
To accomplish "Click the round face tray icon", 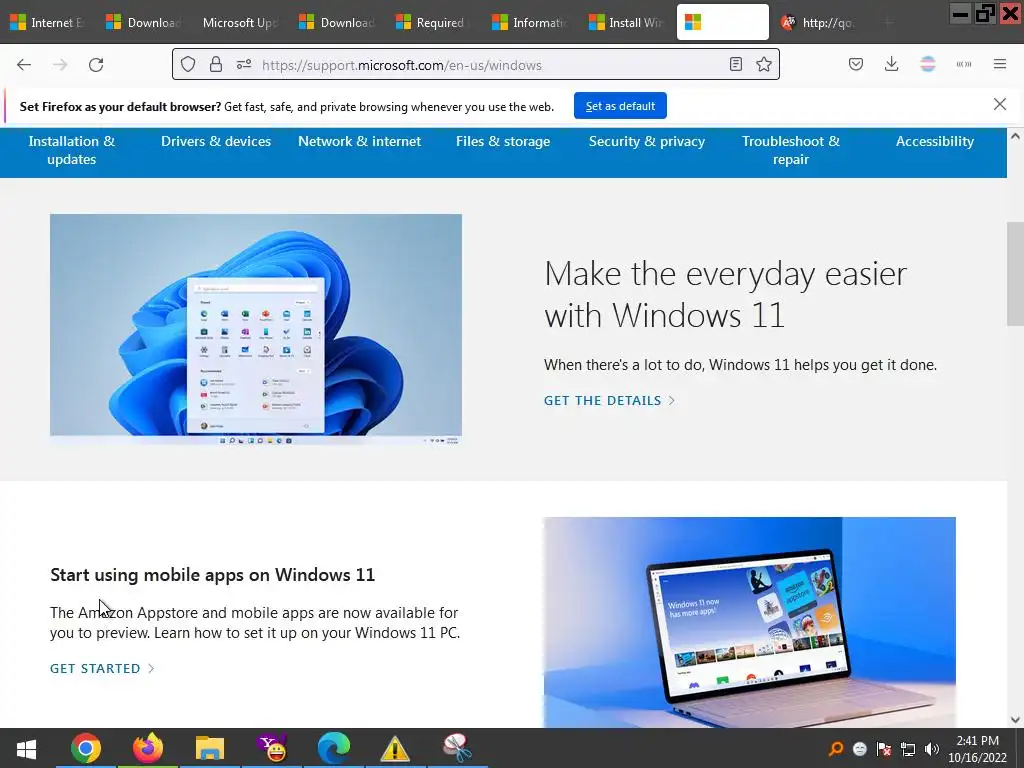I will [859, 749].
